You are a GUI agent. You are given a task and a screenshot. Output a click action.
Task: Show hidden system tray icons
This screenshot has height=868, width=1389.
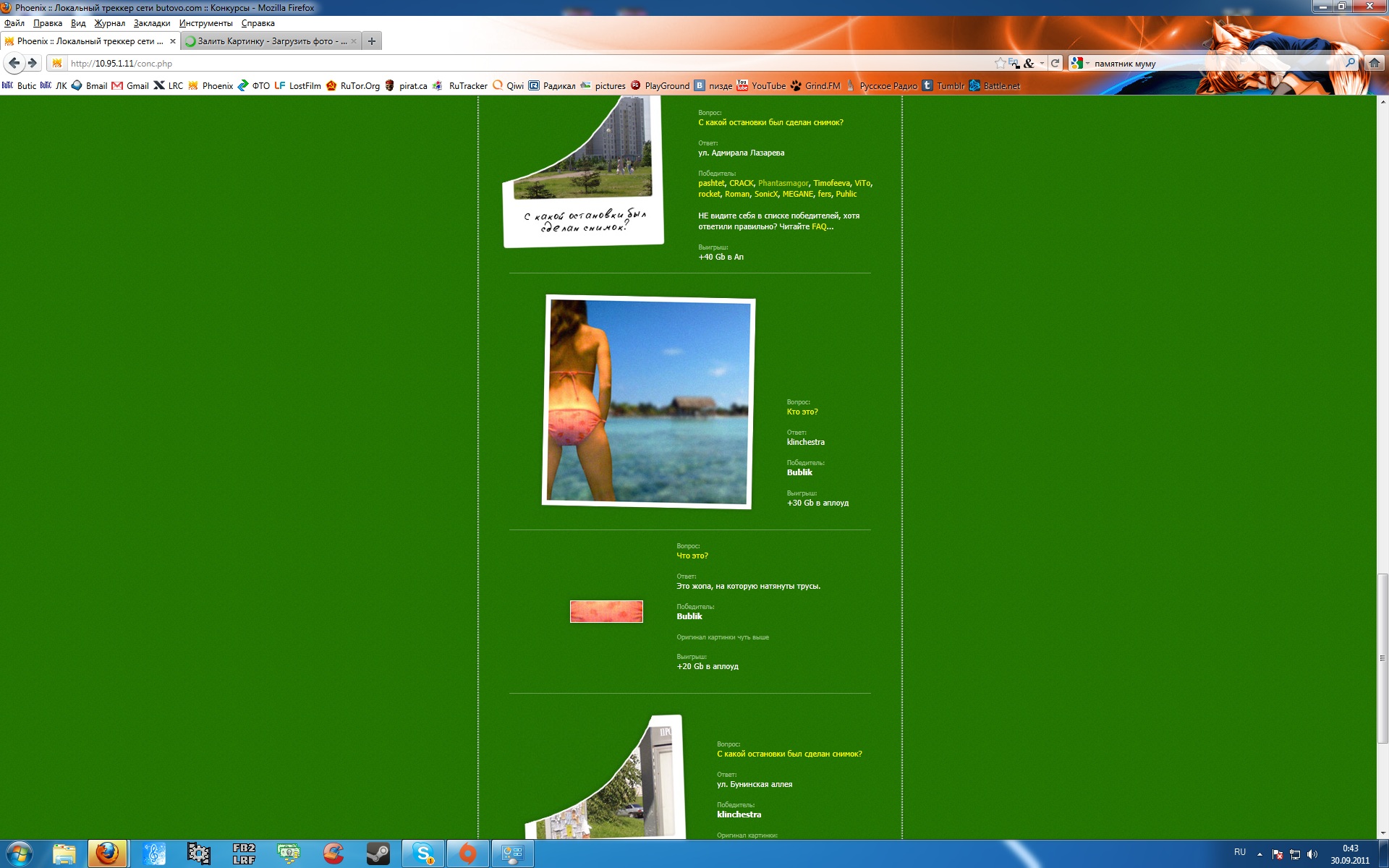coord(1260,854)
